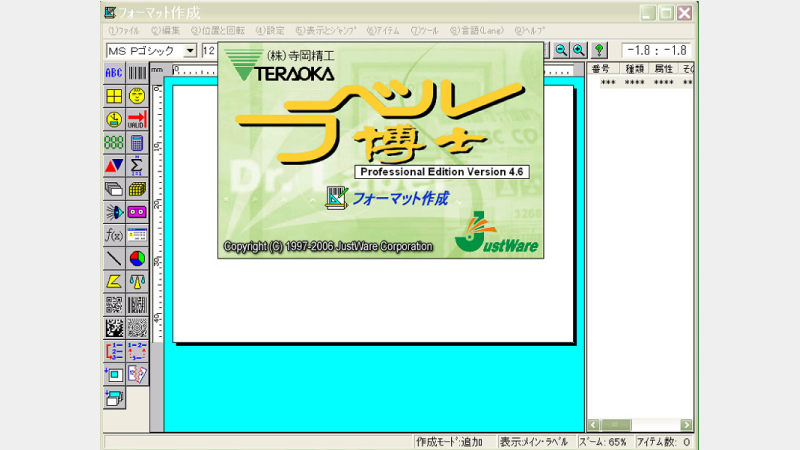Select the stacked layers insert tool

(114, 398)
